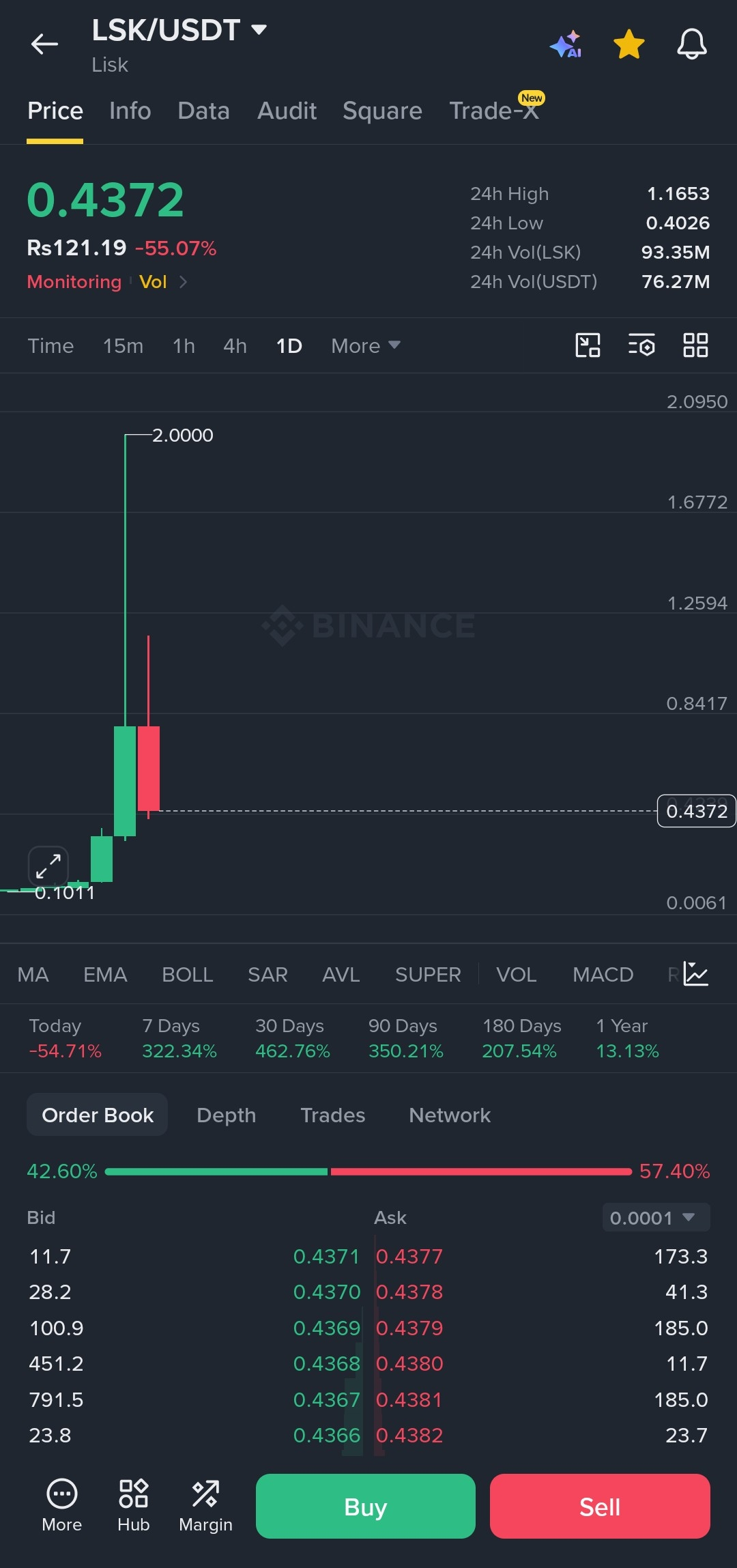
Task: Open the indicator chart settings icon
Action: tap(696, 974)
